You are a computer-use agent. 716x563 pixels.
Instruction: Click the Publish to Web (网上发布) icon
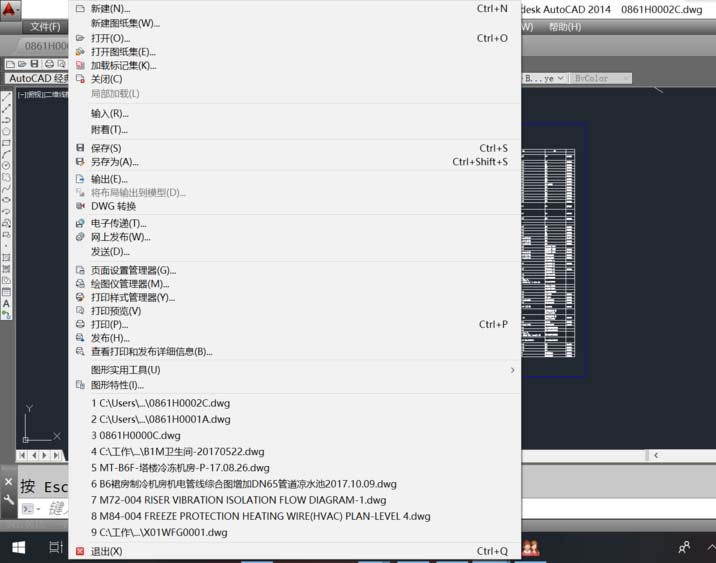click(x=80, y=237)
